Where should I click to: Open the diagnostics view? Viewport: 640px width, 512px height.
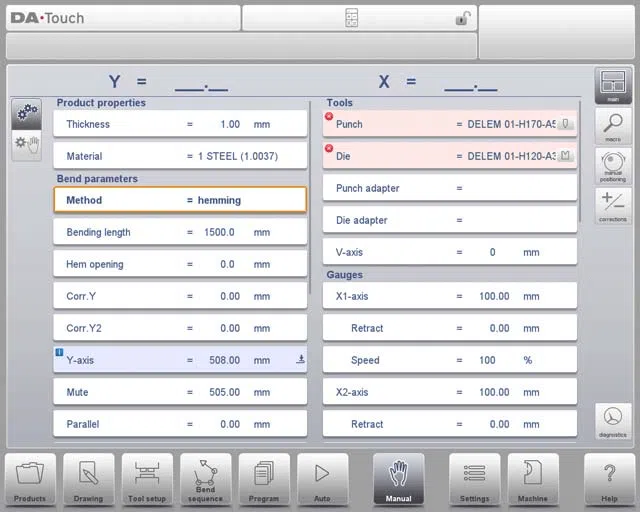pyautogui.click(x=613, y=422)
